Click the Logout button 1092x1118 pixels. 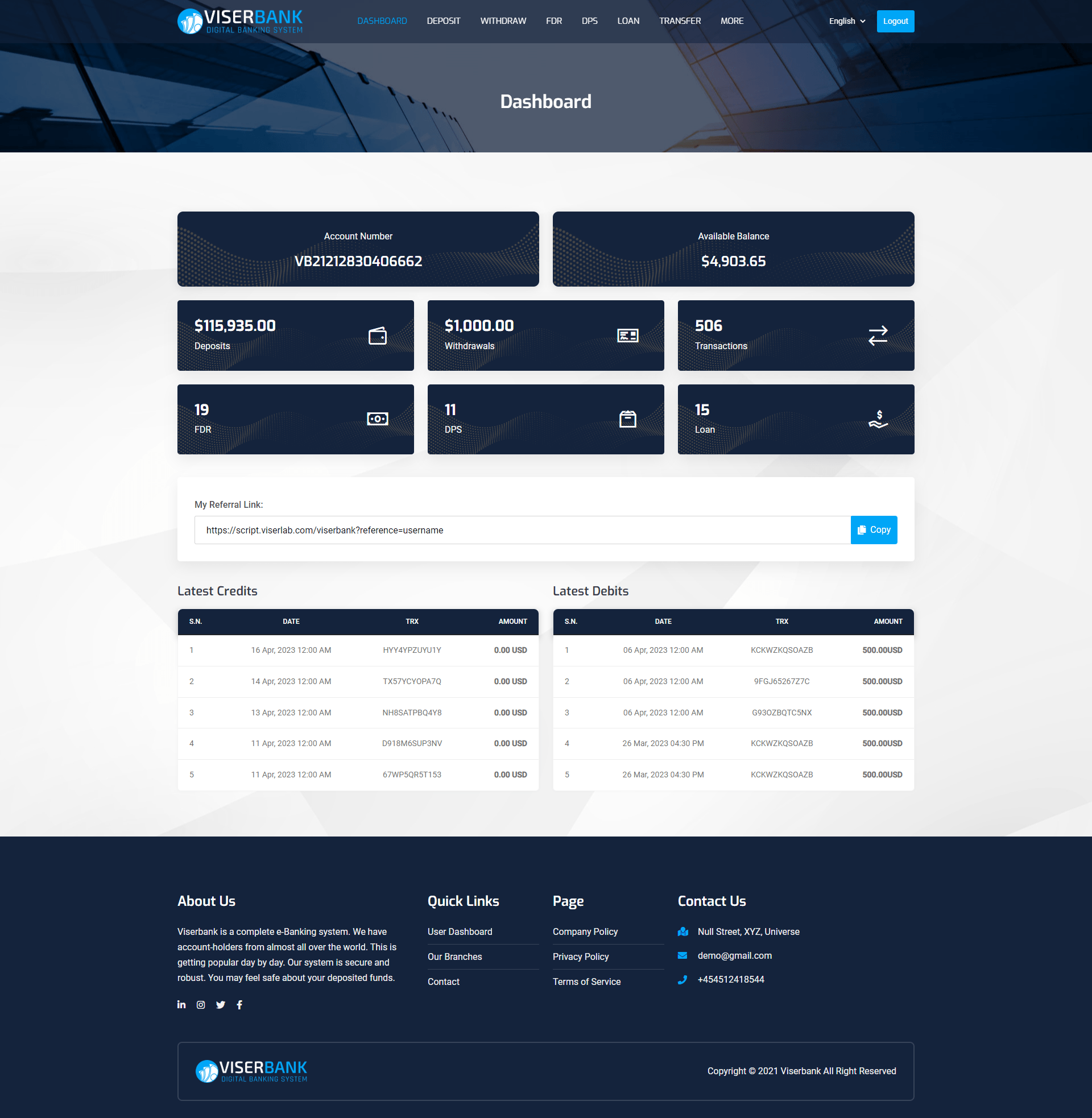(x=893, y=21)
